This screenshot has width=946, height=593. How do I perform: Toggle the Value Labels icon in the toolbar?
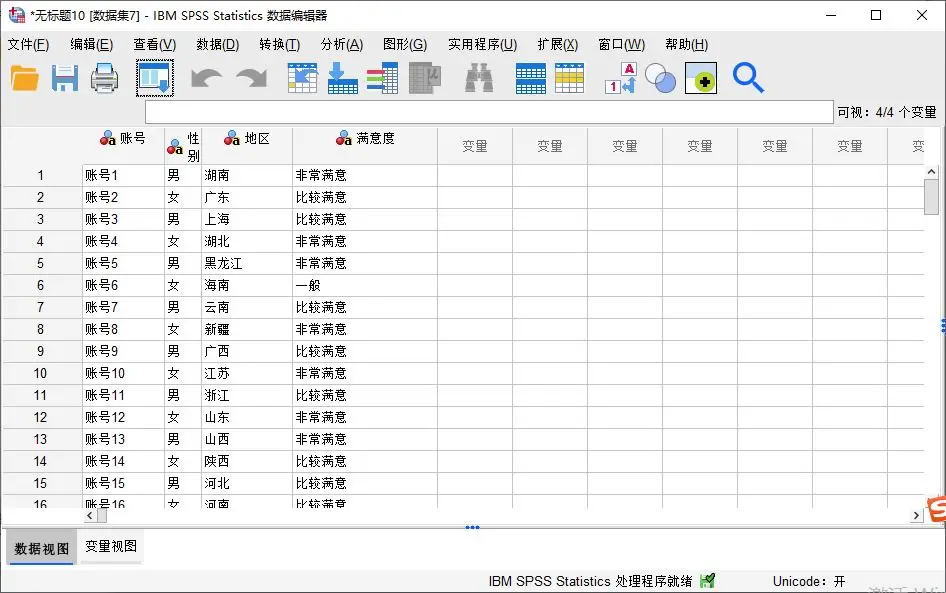[x=620, y=78]
